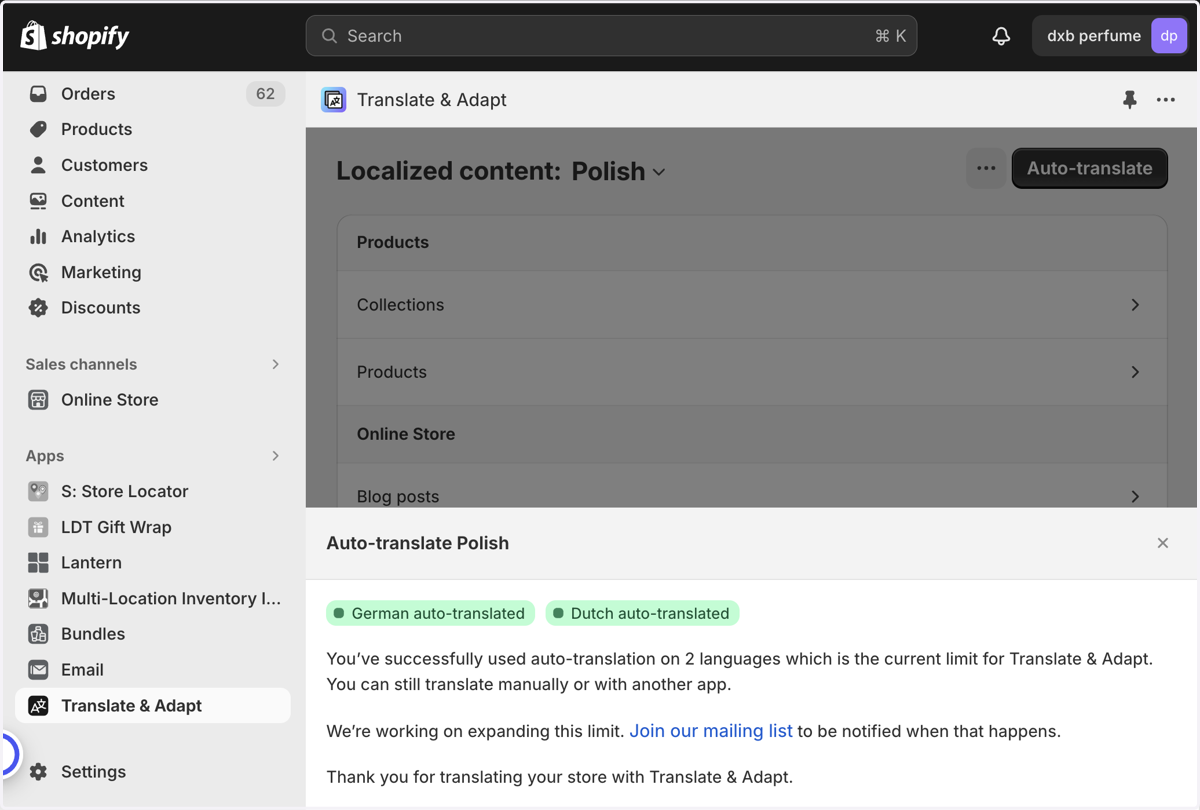Click the search magnifier icon

[329, 36]
